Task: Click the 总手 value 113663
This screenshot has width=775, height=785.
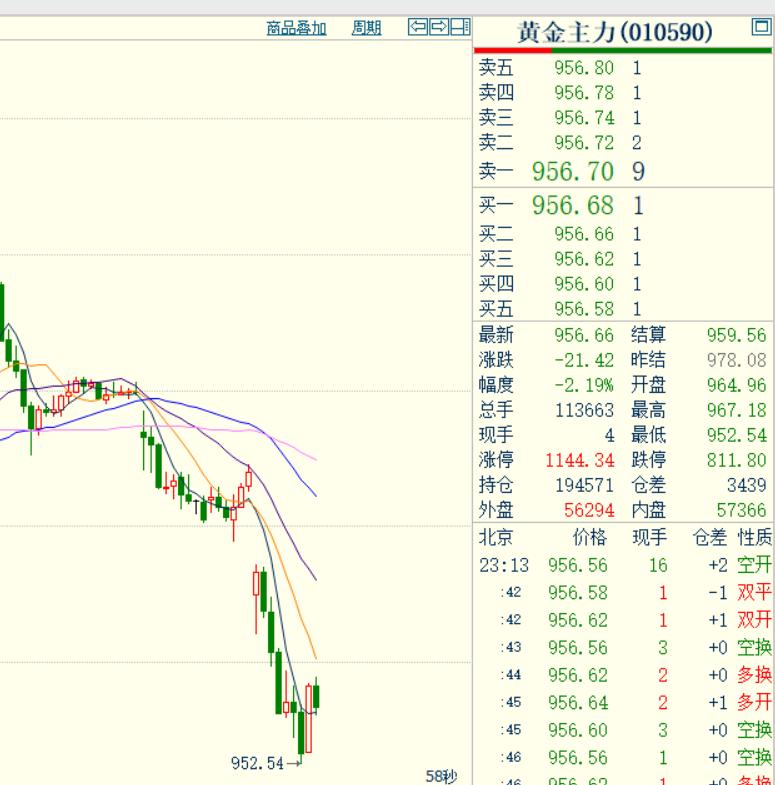Action: (x=584, y=410)
